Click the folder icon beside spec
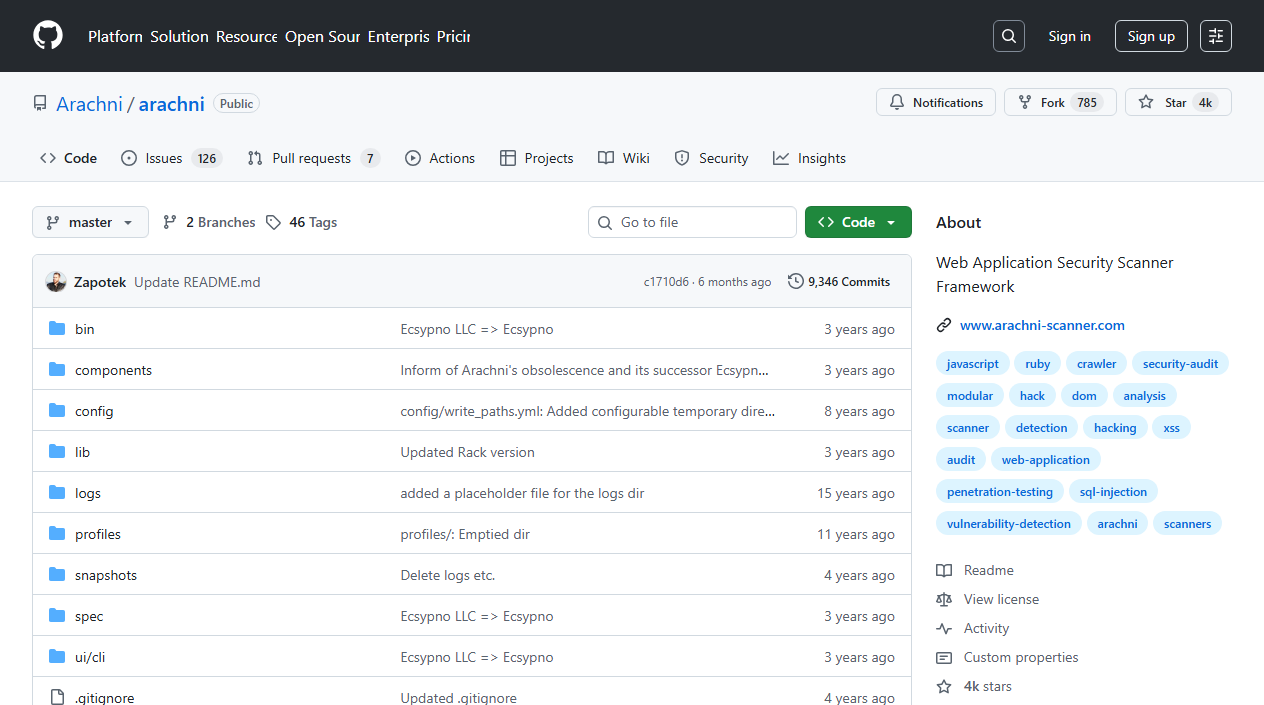Viewport: 1264px width, 705px height. [57, 616]
